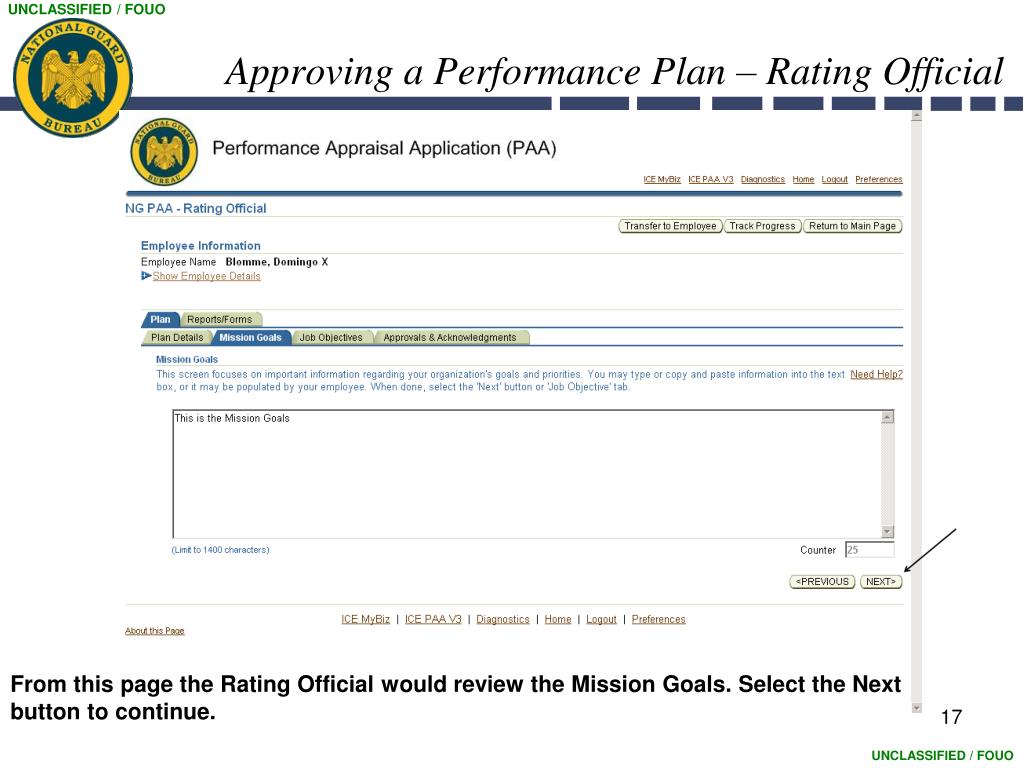Select the Plan Details subtab
Image resolution: width=1024 pixels, height=768 pixels.
coord(177,338)
